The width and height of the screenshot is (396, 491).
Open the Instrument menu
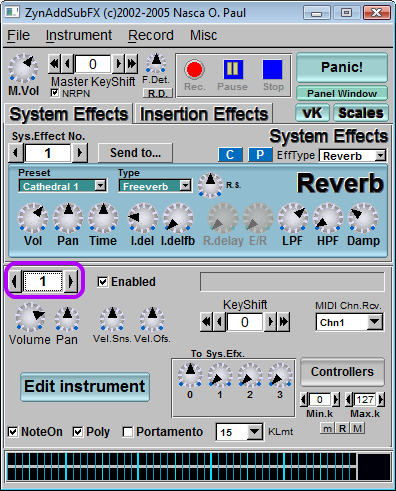pyautogui.click(x=79, y=35)
